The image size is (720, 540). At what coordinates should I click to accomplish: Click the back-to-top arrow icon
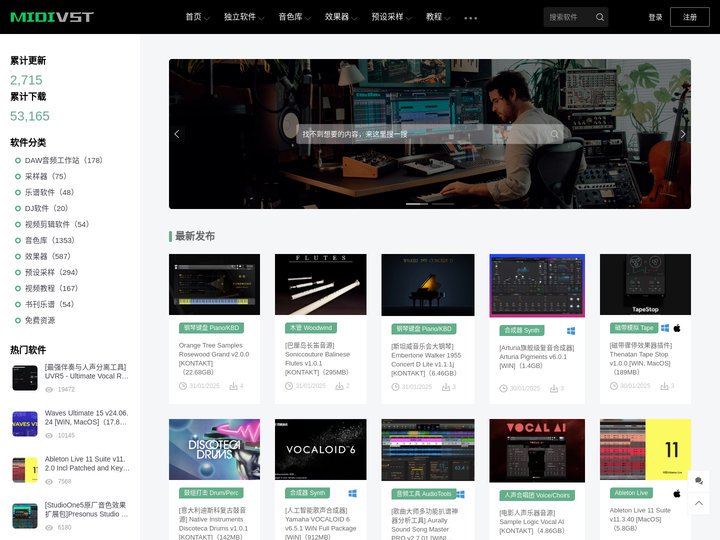pyautogui.click(x=699, y=503)
